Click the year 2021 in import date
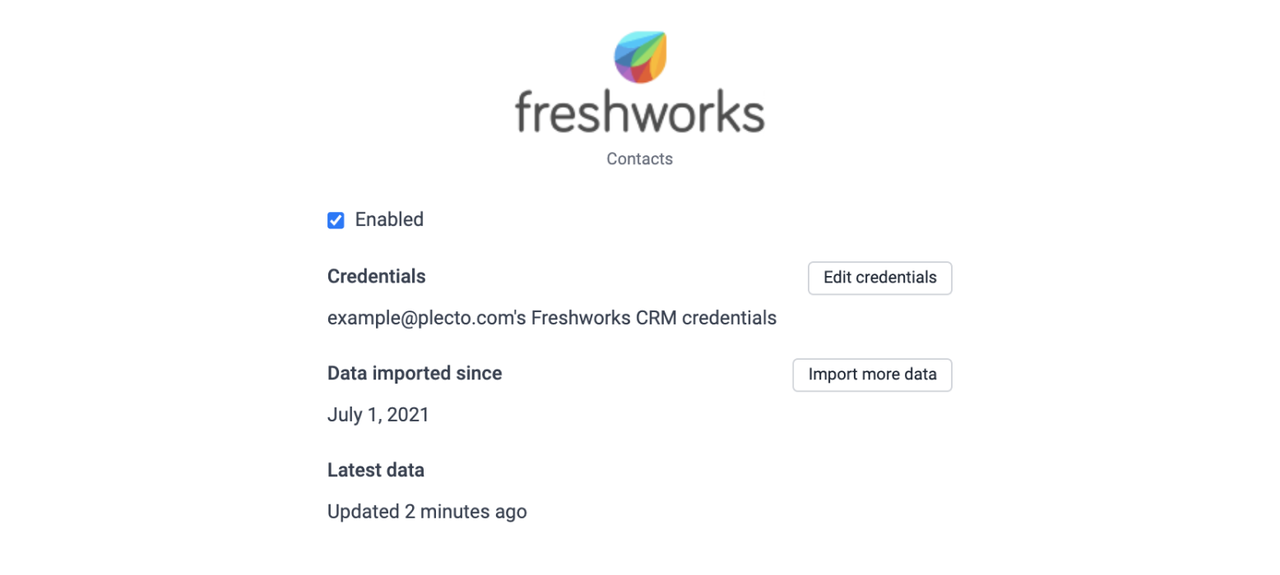 (x=408, y=415)
